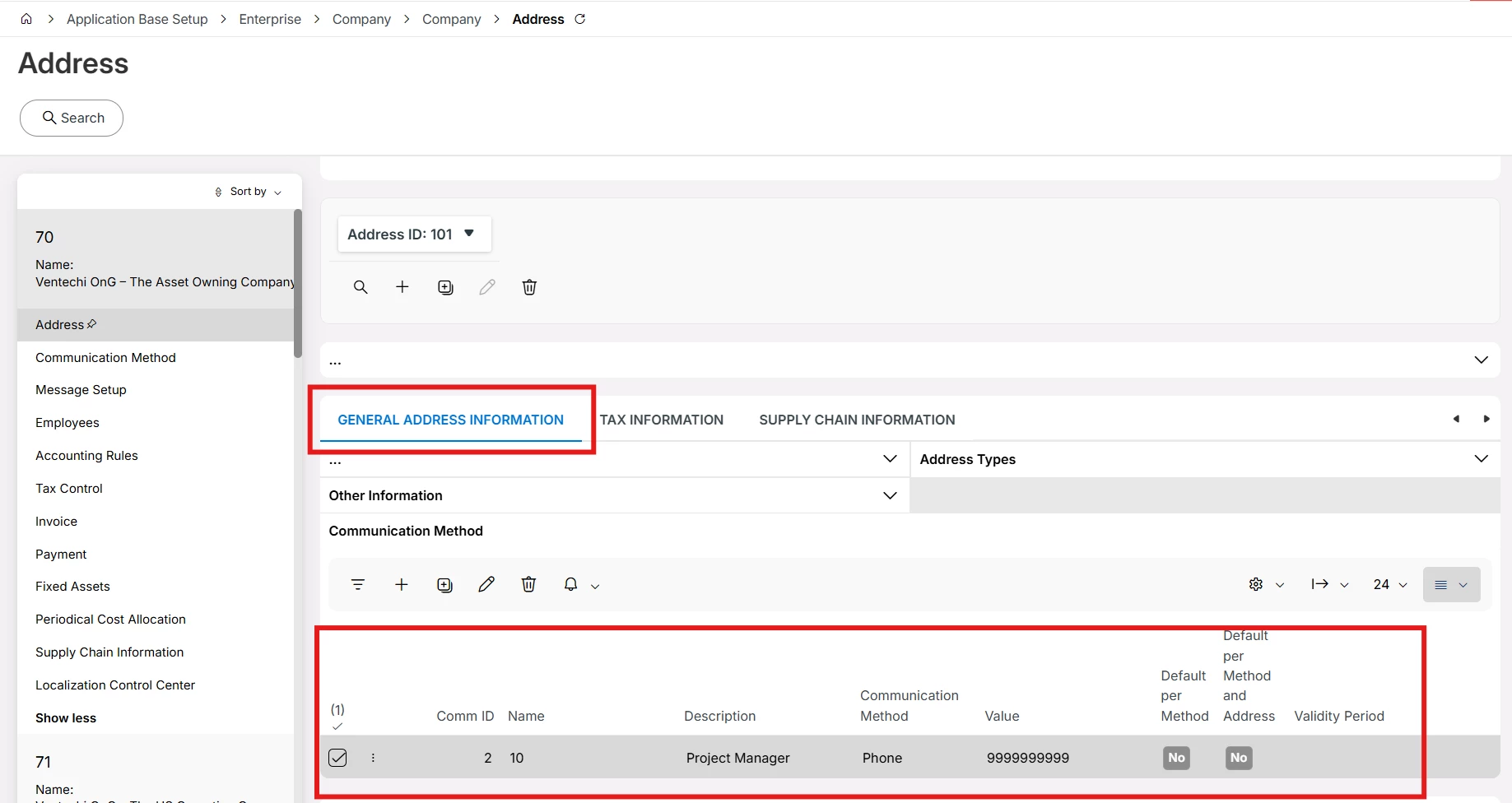Open Employees in the sidebar
The height and width of the screenshot is (803, 1512).
pyautogui.click(x=67, y=423)
